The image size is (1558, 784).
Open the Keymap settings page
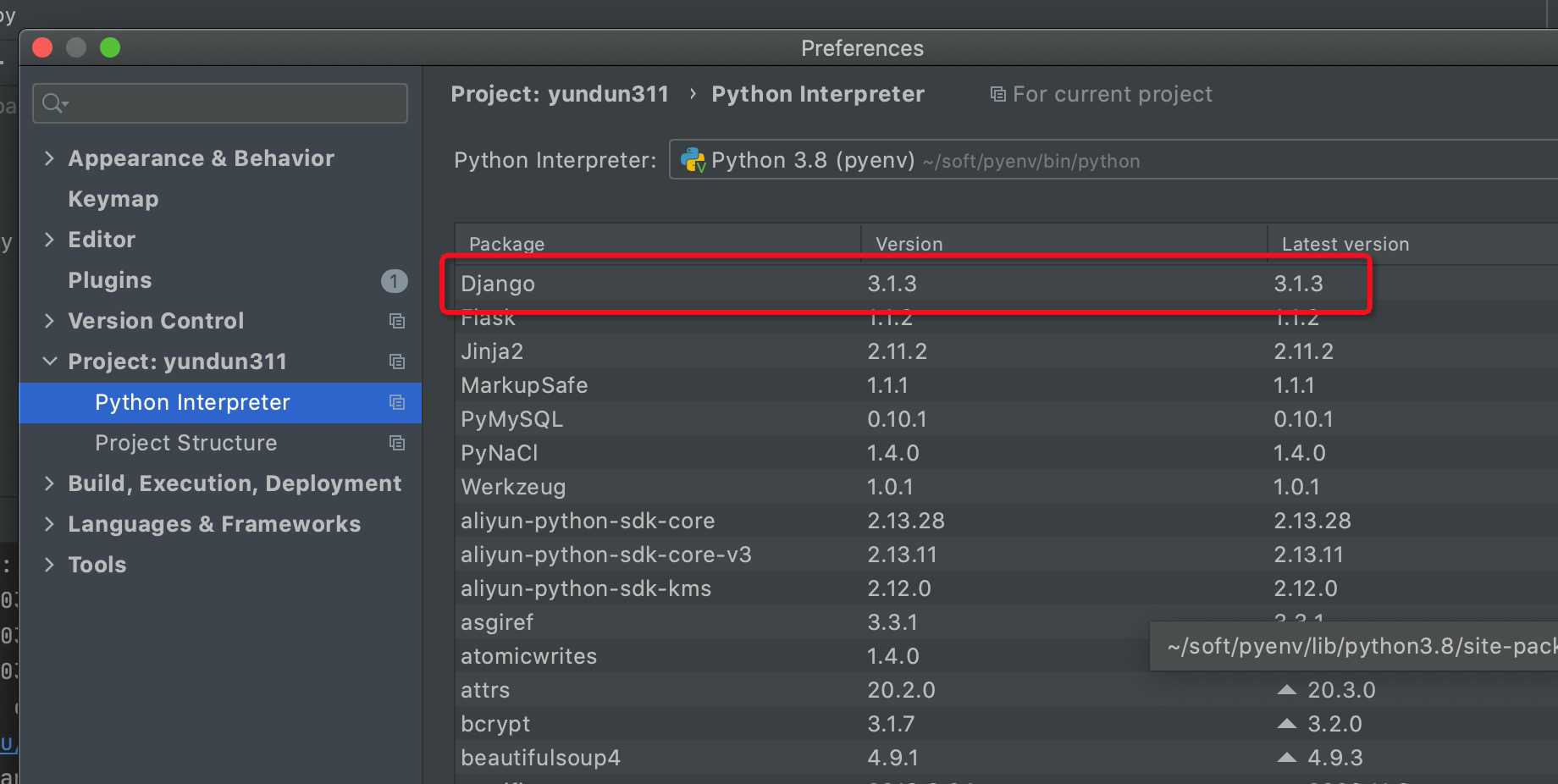113,199
